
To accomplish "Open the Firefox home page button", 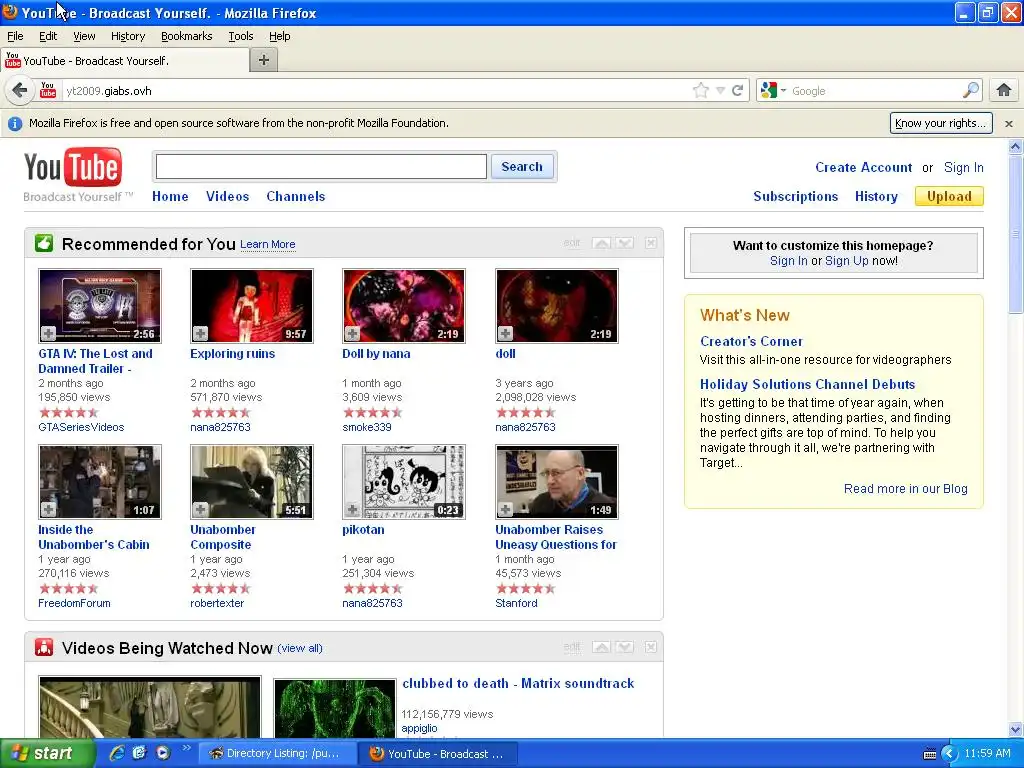I will tap(1004, 90).
